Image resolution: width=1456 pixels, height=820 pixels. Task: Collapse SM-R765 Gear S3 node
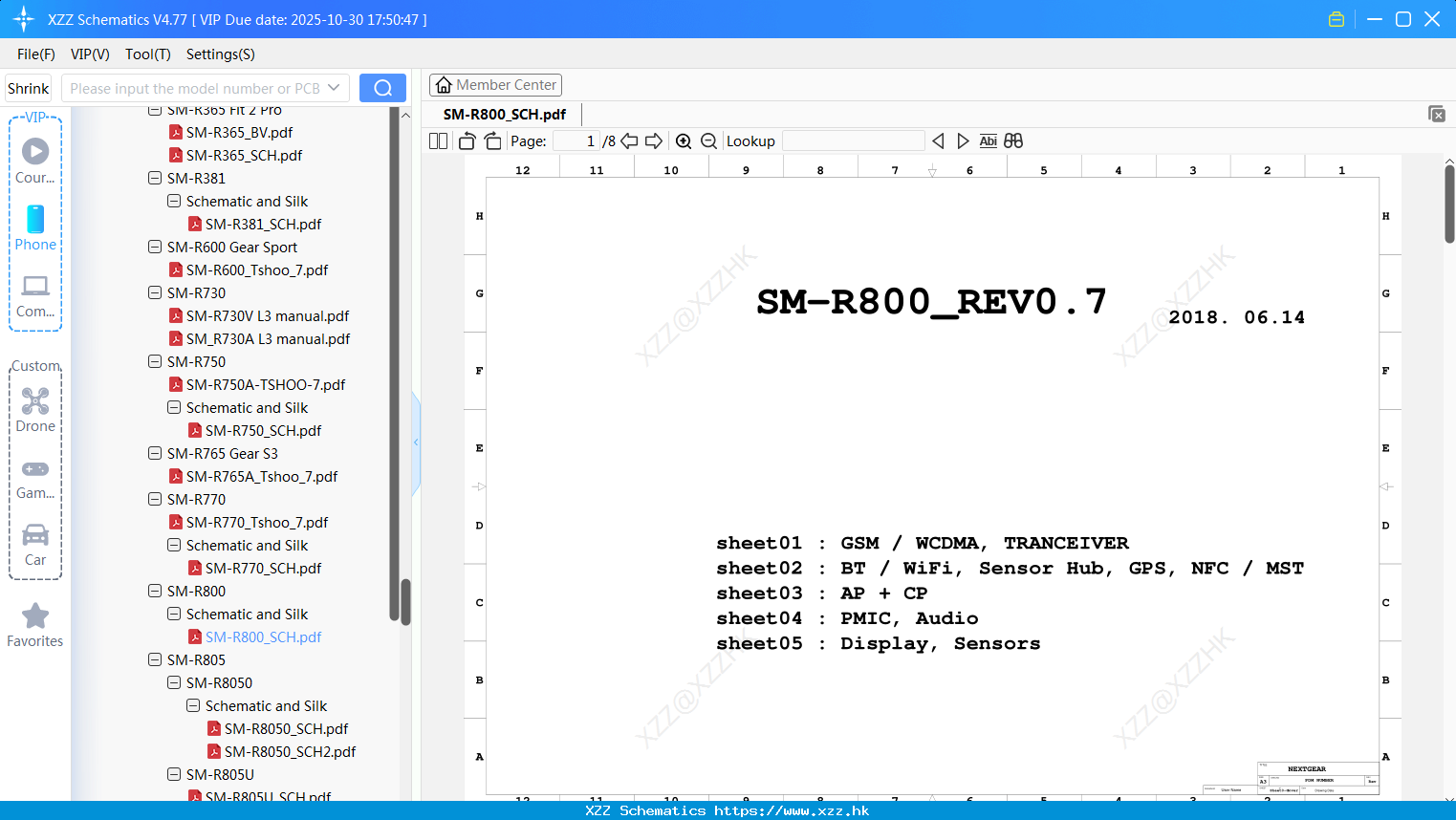coord(155,453)
